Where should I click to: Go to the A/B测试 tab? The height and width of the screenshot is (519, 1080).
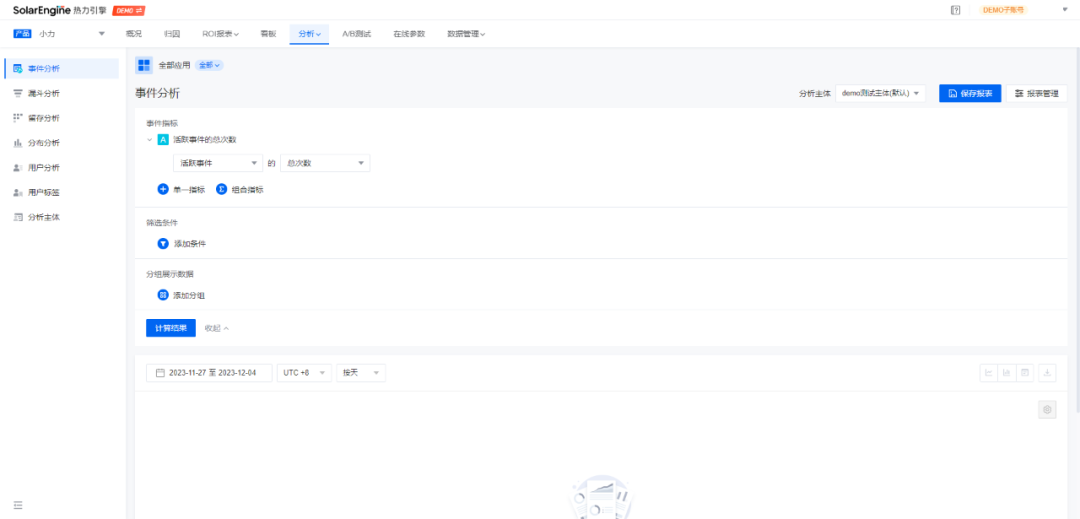pyautogui.click(x=356, y=34)
